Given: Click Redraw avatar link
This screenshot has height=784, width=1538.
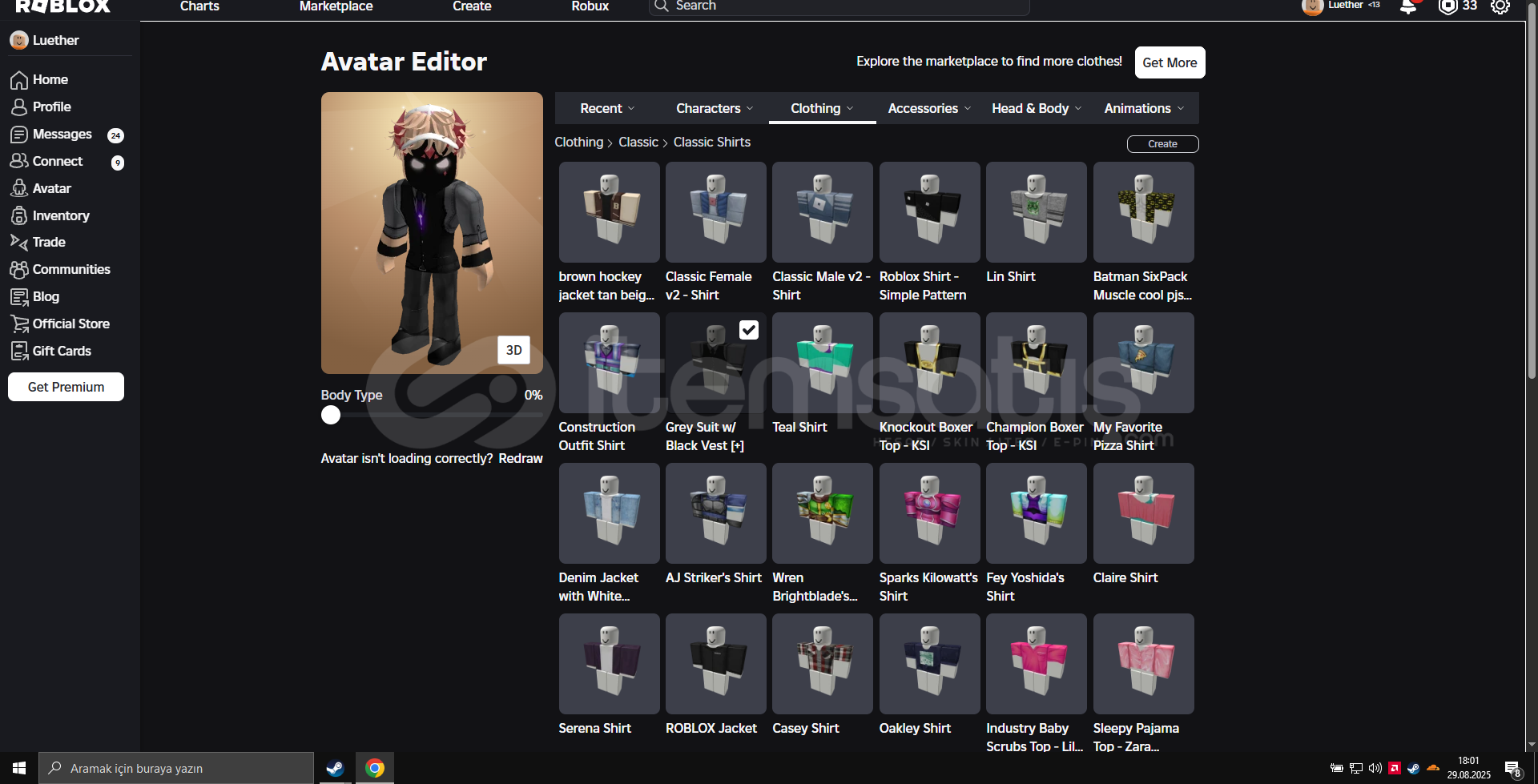Looking at the screenshot, I should tap(521, 458).
